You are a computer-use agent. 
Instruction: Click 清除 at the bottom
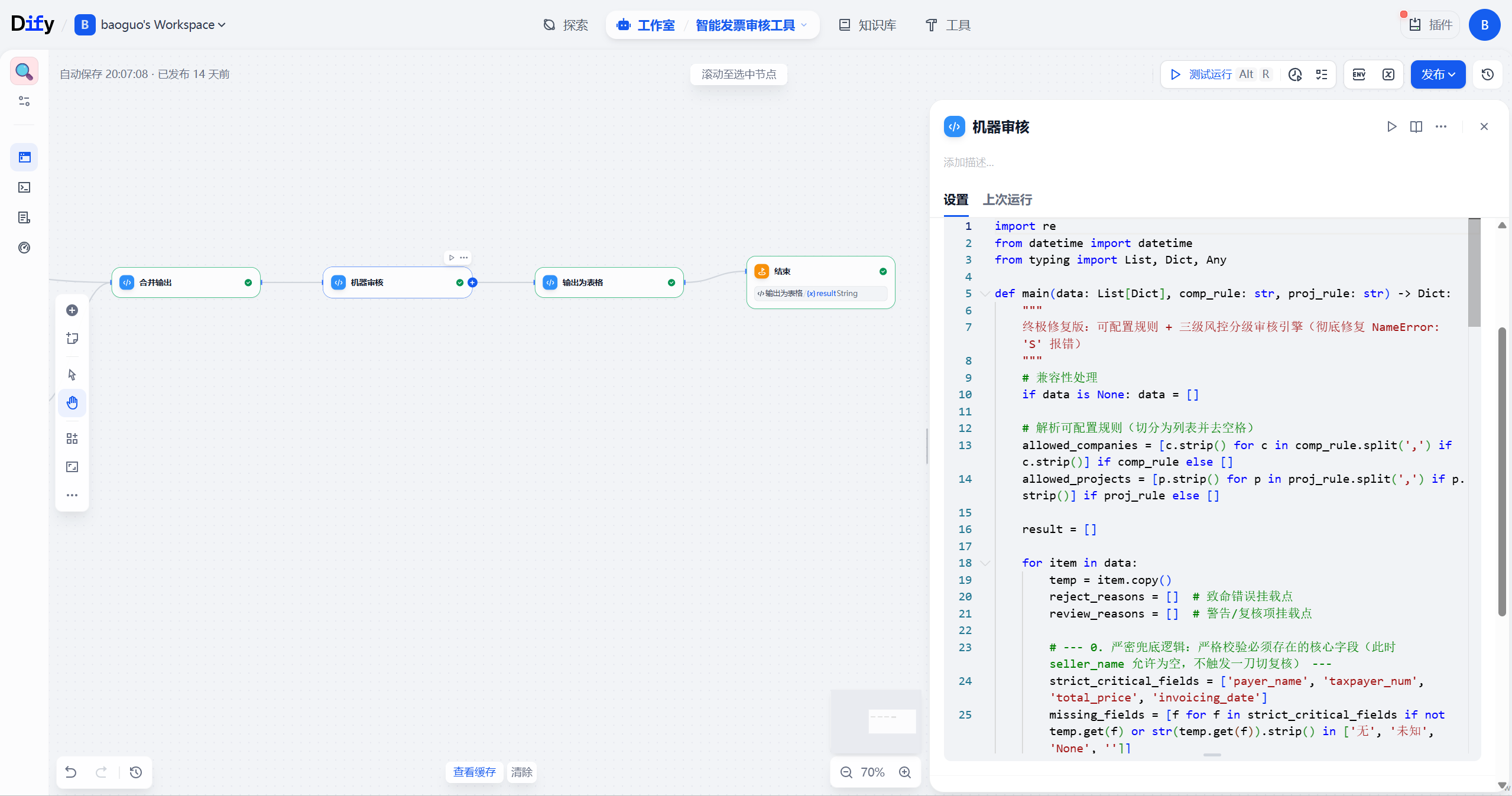pyautogui.click(x=522, y=772)
